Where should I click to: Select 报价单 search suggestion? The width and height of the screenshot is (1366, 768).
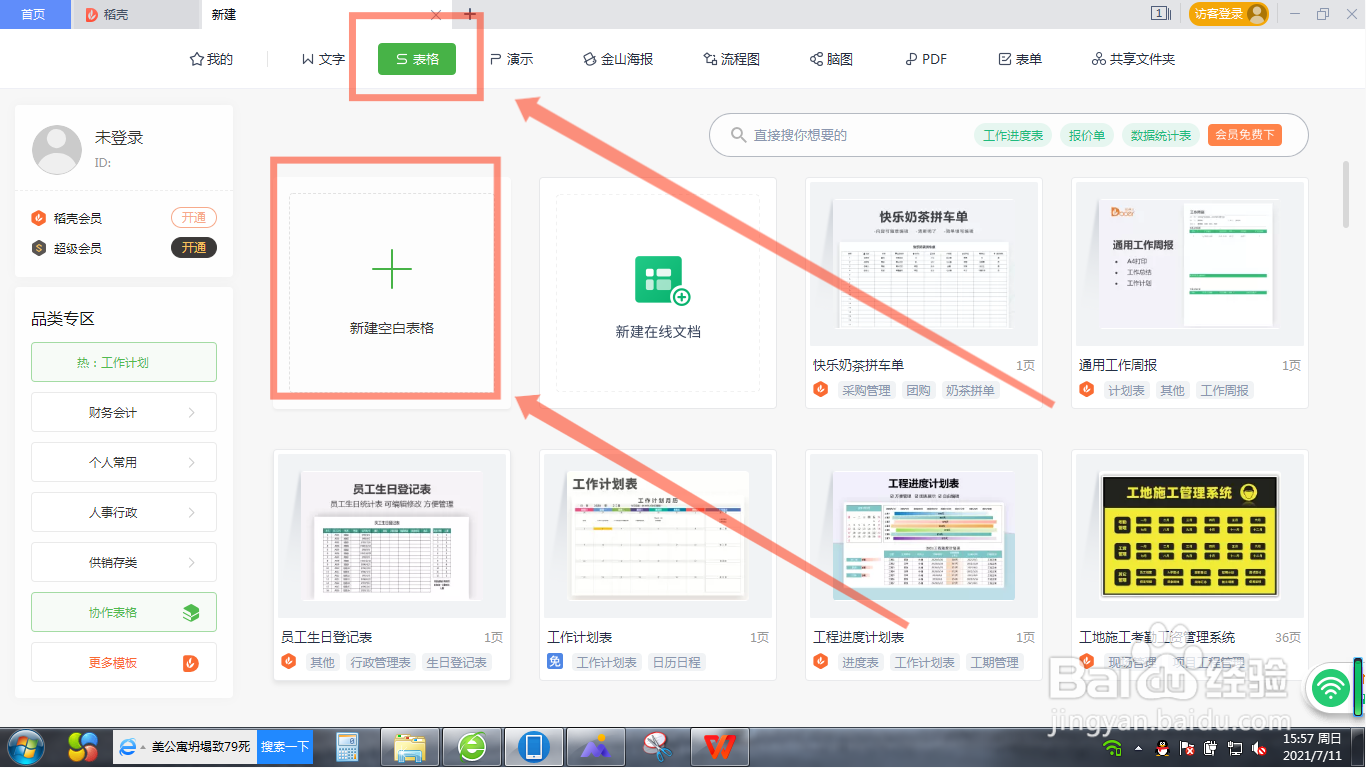[1087, 135]
